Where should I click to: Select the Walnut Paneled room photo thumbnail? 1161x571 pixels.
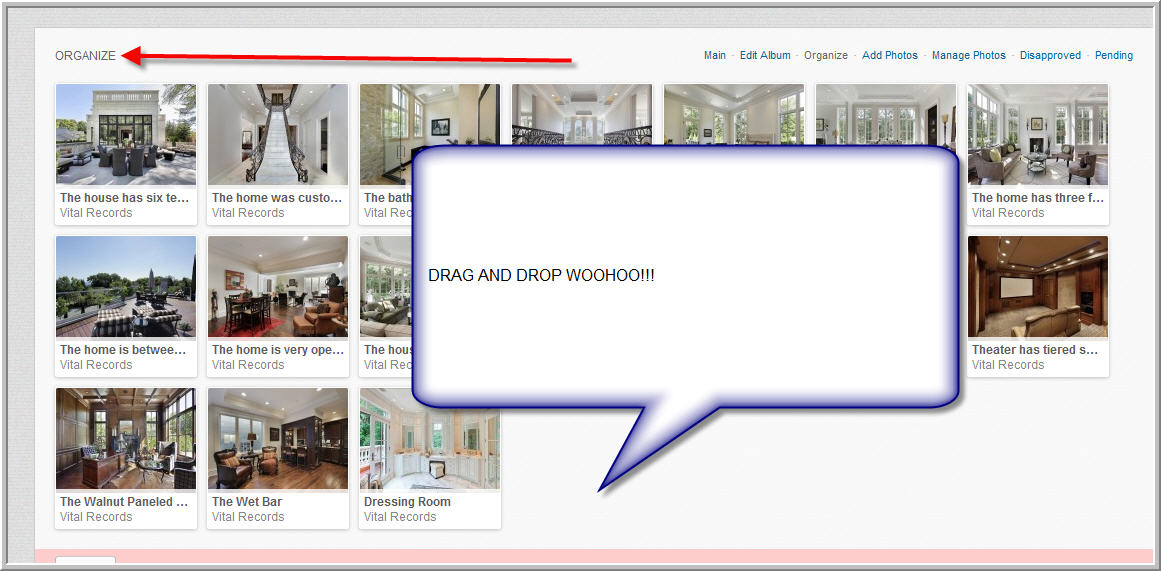[x=126, y=438]
